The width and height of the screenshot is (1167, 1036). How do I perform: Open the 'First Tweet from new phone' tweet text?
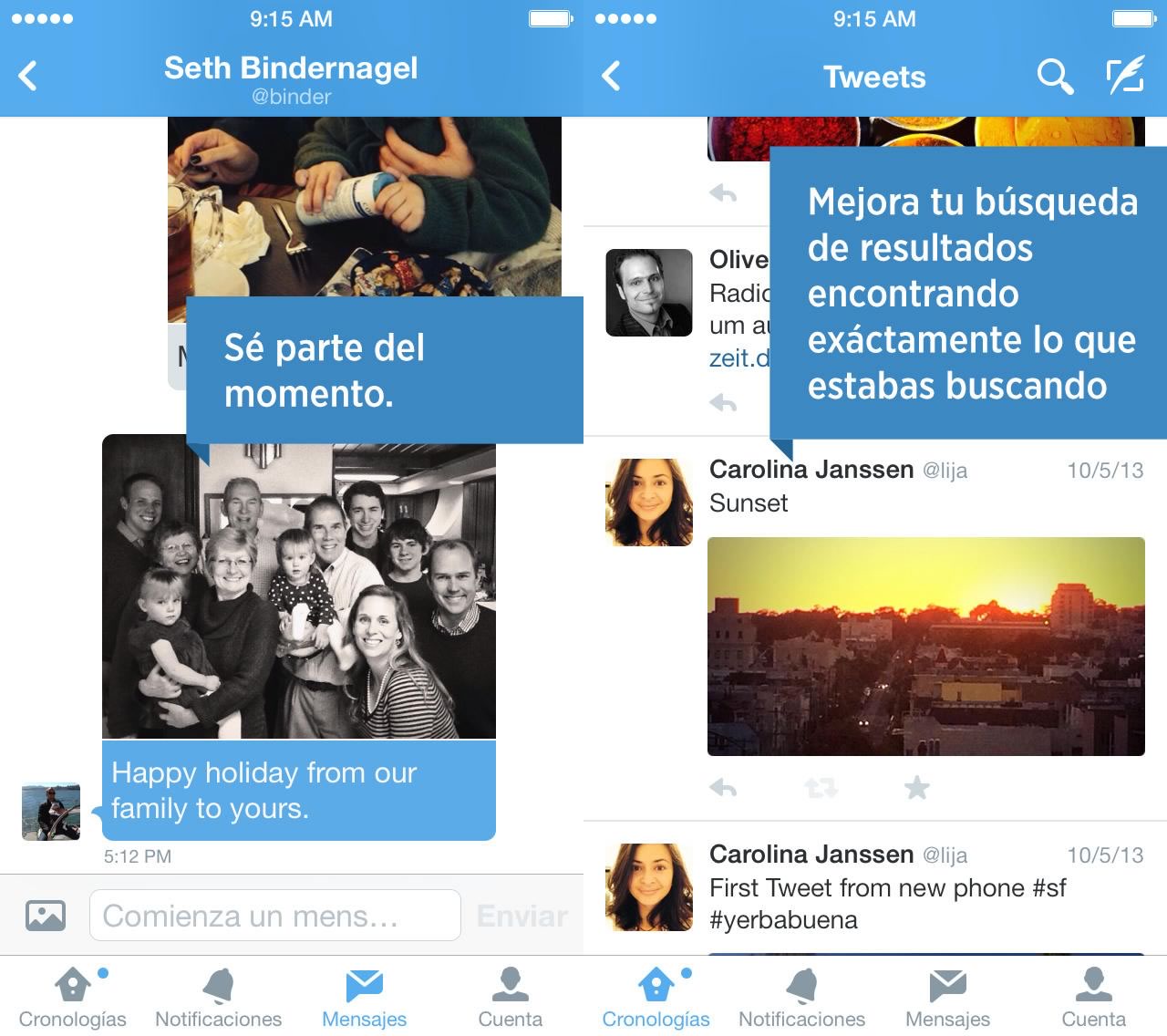(x=888, y=904)
